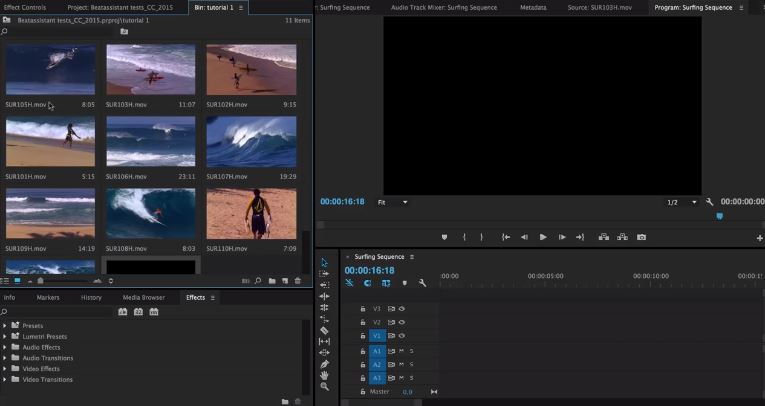Viewport: 765px width, 406px height.
Task: Click the Extract button in Program monitor
Action: coord(623,237)
